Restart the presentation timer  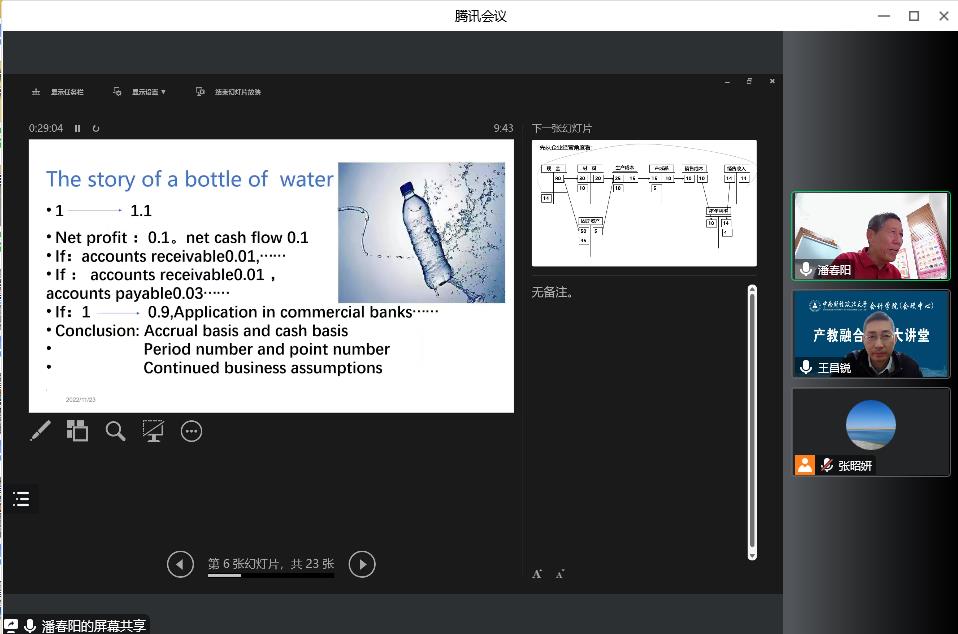(96, 128)
